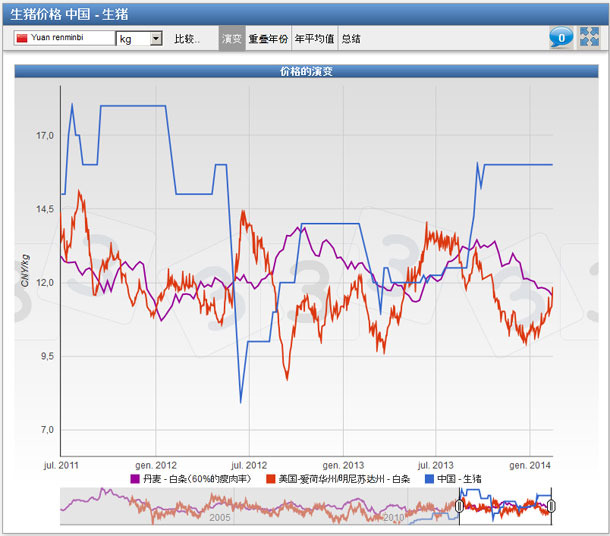Toggle the purple Denmark series legend marker
This screenshot has width=610, height=536.
[135, 479]
